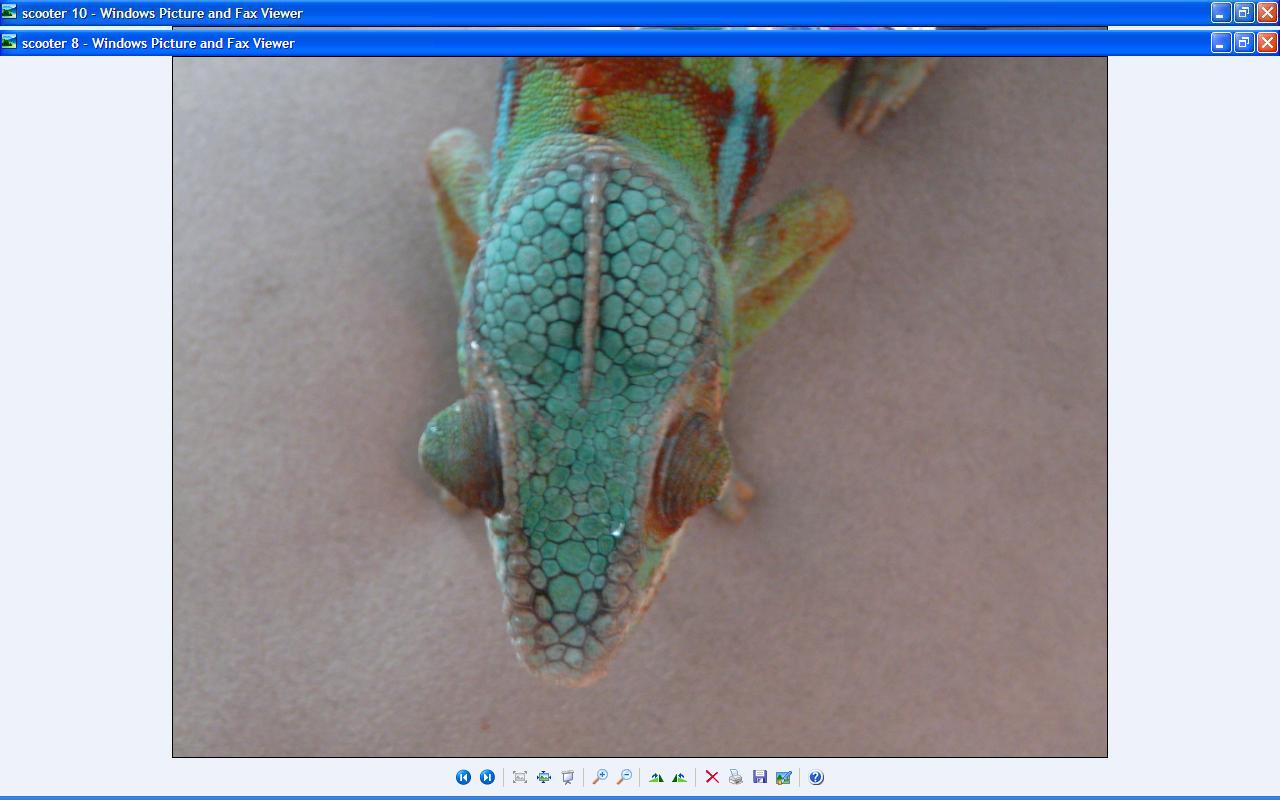Fit the picture with Best Fit
1280x800 pixels.
point(520,777)
